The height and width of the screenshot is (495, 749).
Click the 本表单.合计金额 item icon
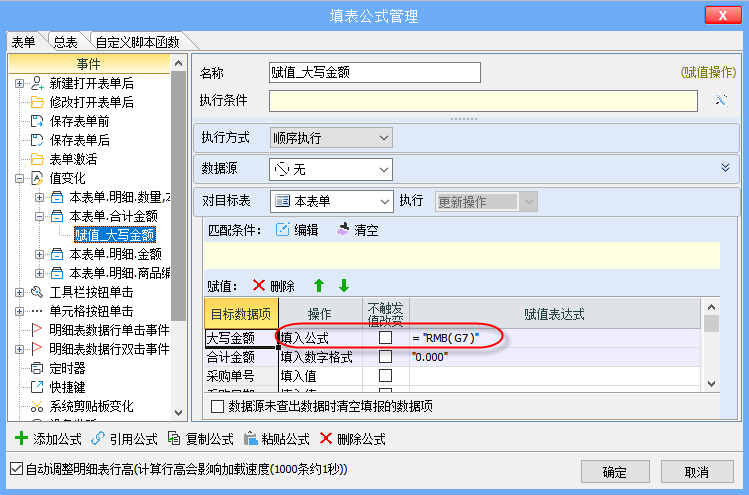57,216
